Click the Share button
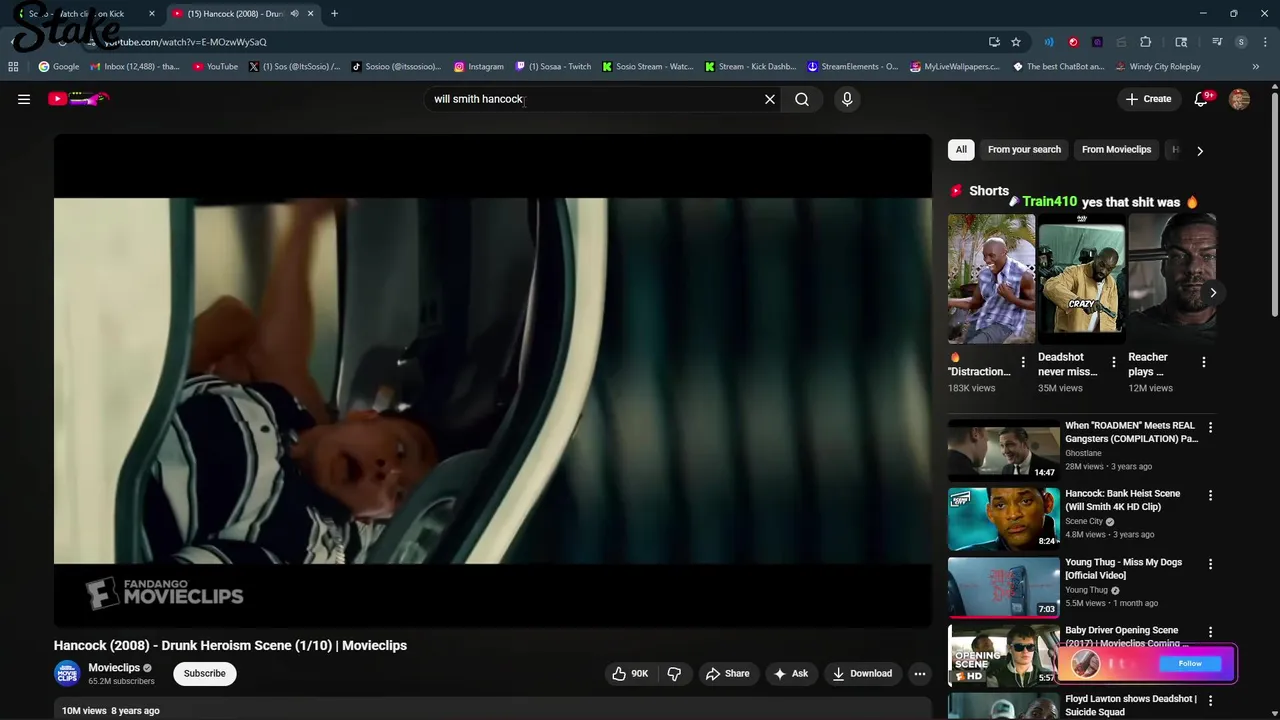The width and height of the screenshot is (1280, 720). [727, 673]
